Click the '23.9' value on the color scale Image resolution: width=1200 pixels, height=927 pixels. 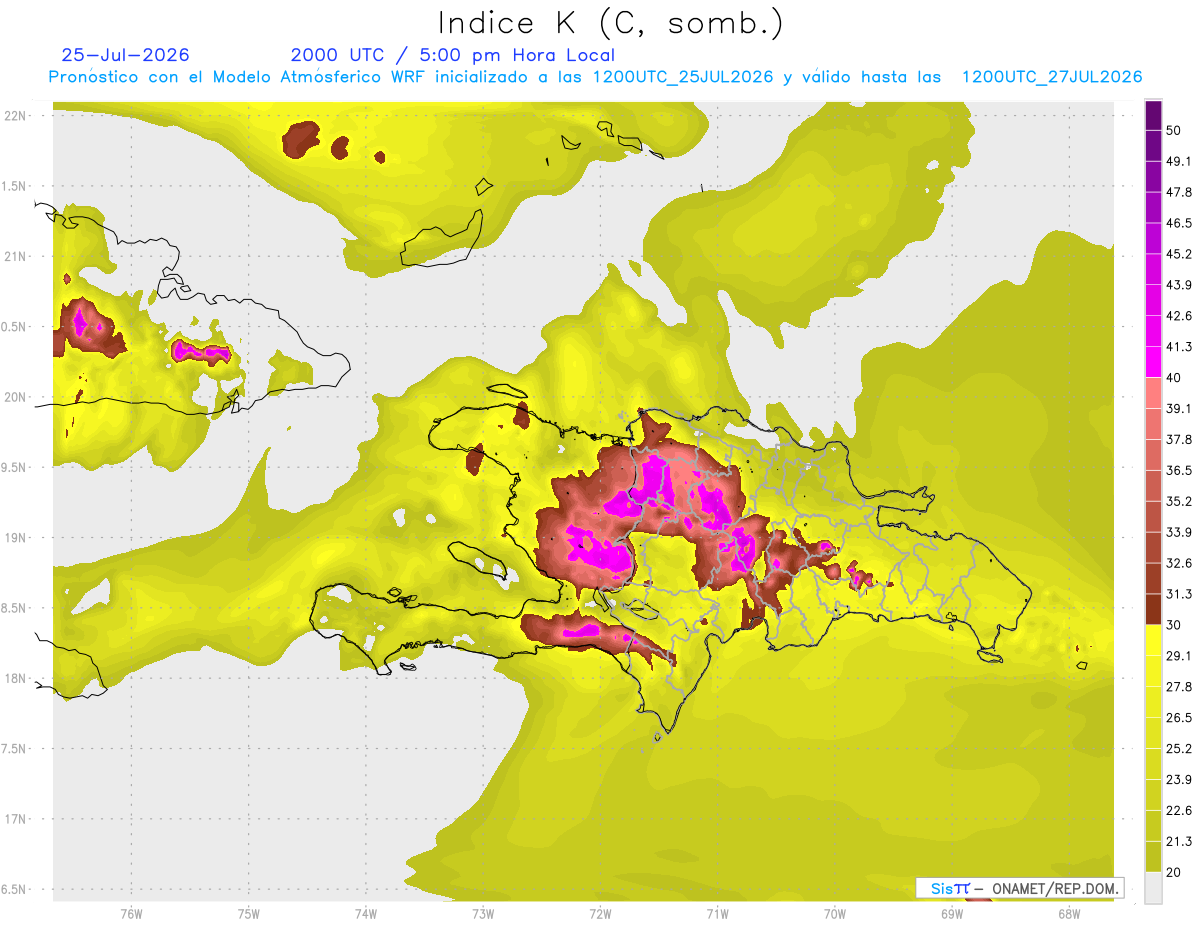click(1179, 780)
